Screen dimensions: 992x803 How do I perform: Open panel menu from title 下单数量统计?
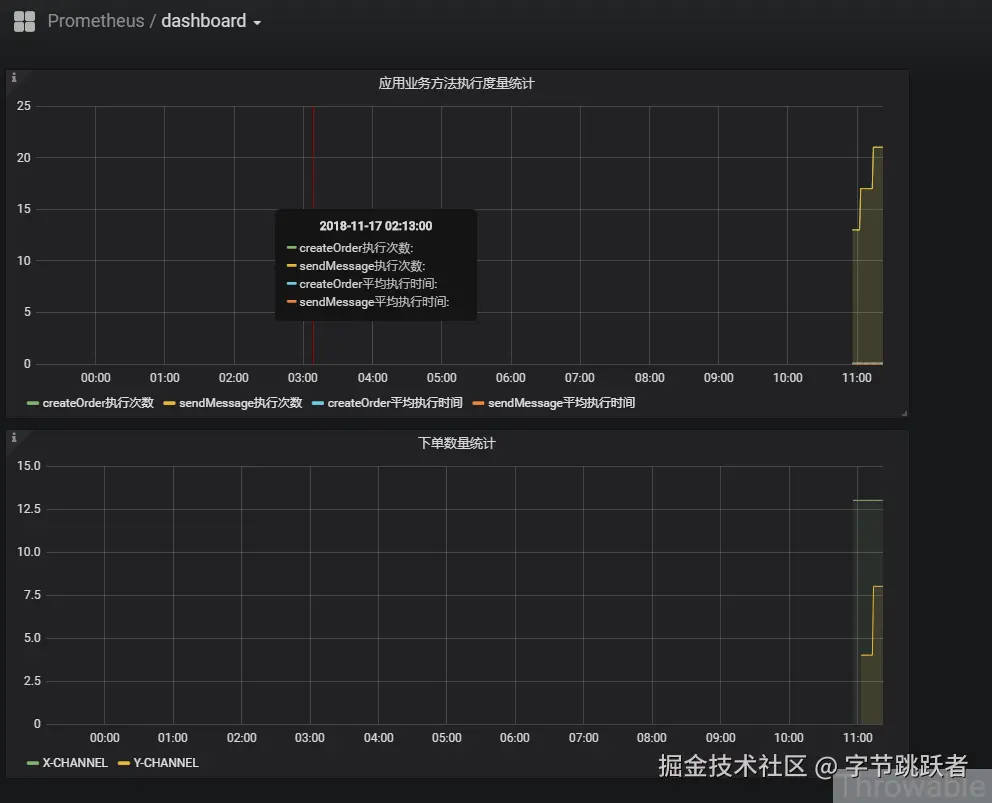point(456,444)
